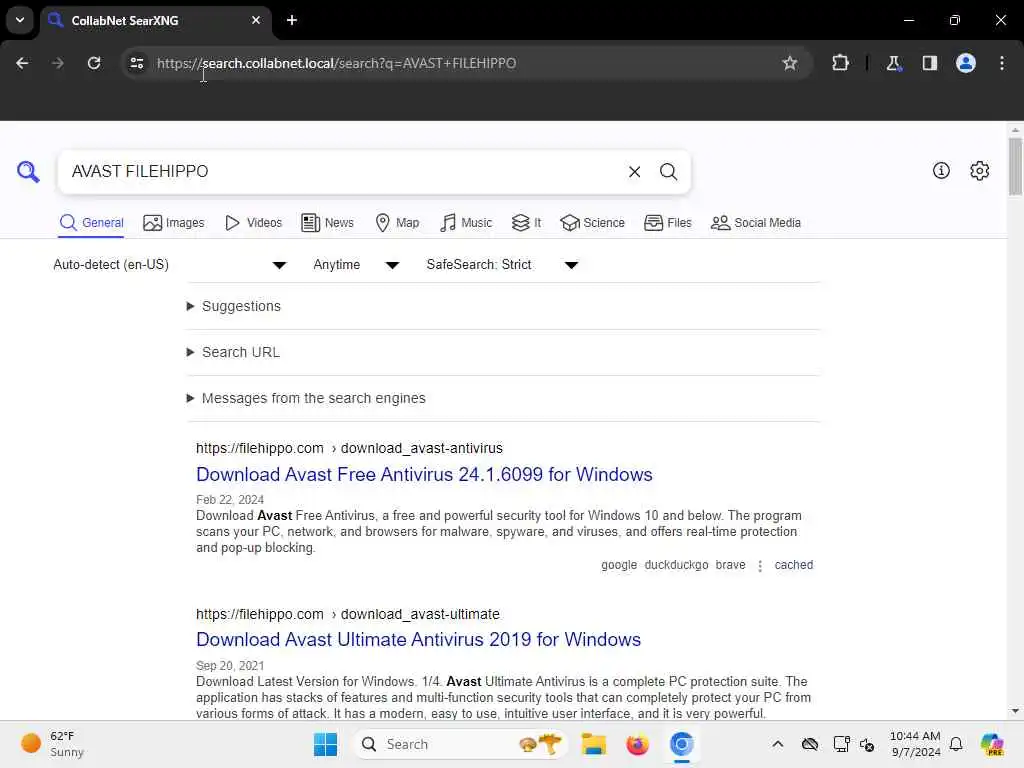
Task: Click scrollbar down arrow
Action: coord(1014,711)
